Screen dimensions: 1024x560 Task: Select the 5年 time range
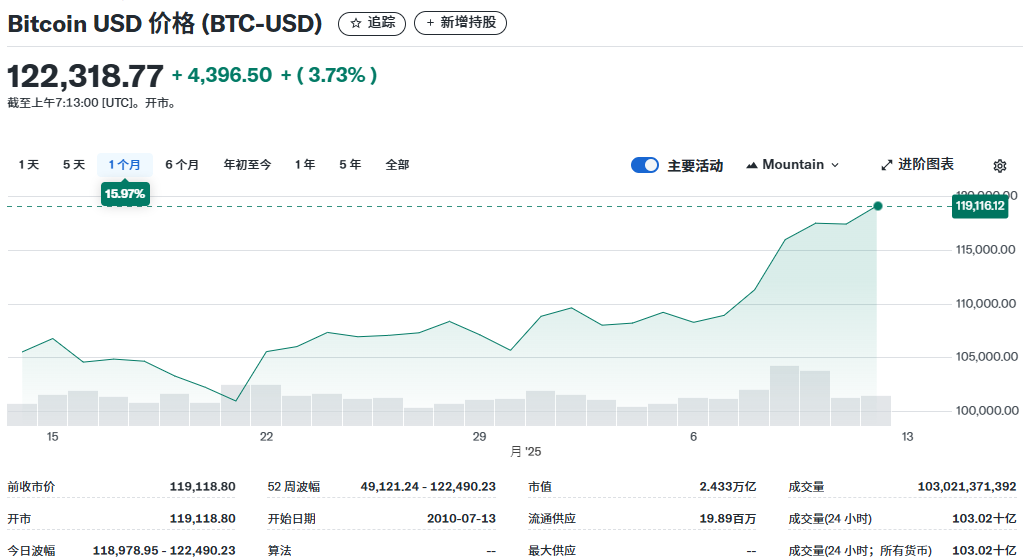[350, 164]
